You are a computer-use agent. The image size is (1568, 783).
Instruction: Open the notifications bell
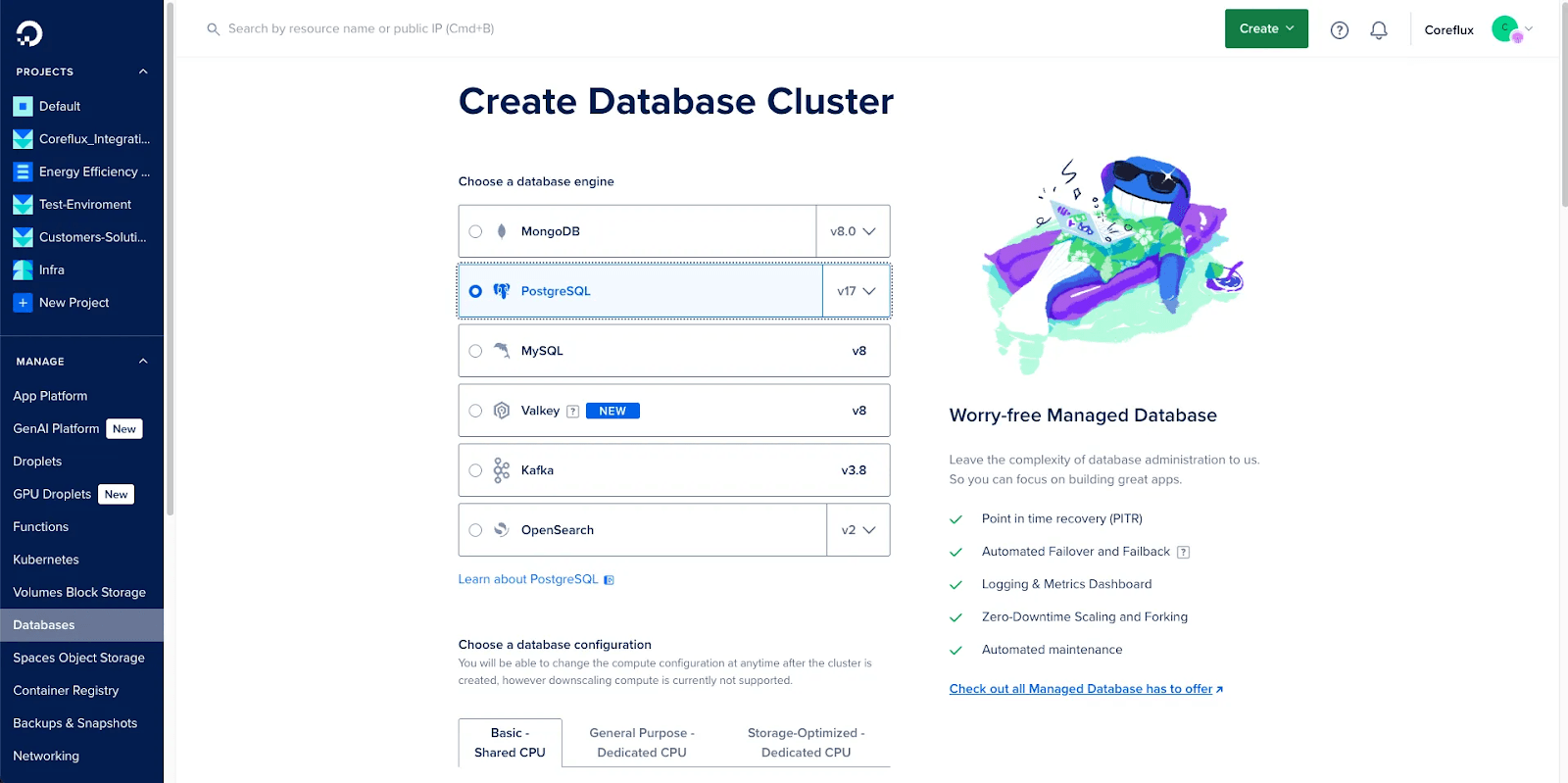coord(1378,30)
